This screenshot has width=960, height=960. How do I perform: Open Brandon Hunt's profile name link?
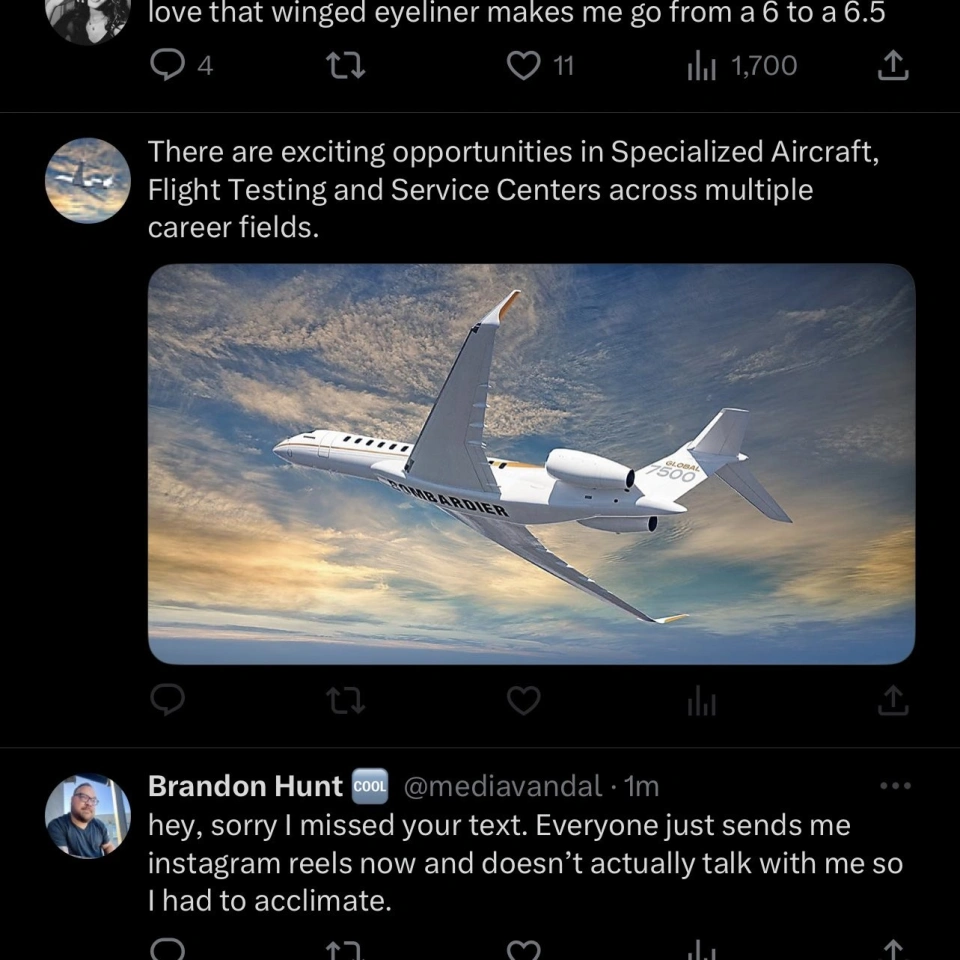(245, 787)
